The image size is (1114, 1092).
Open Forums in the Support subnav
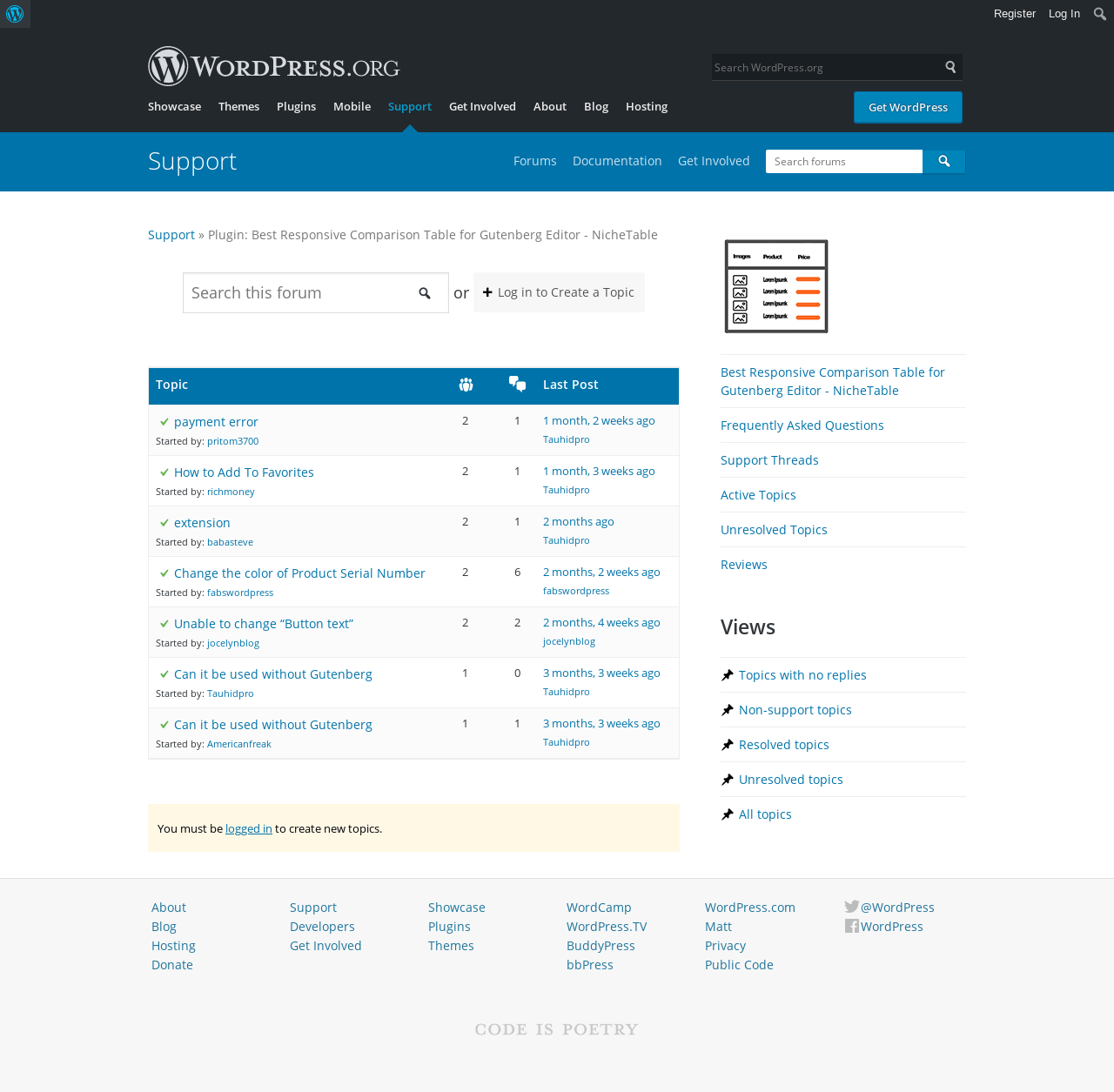click(x=534, y=161)
